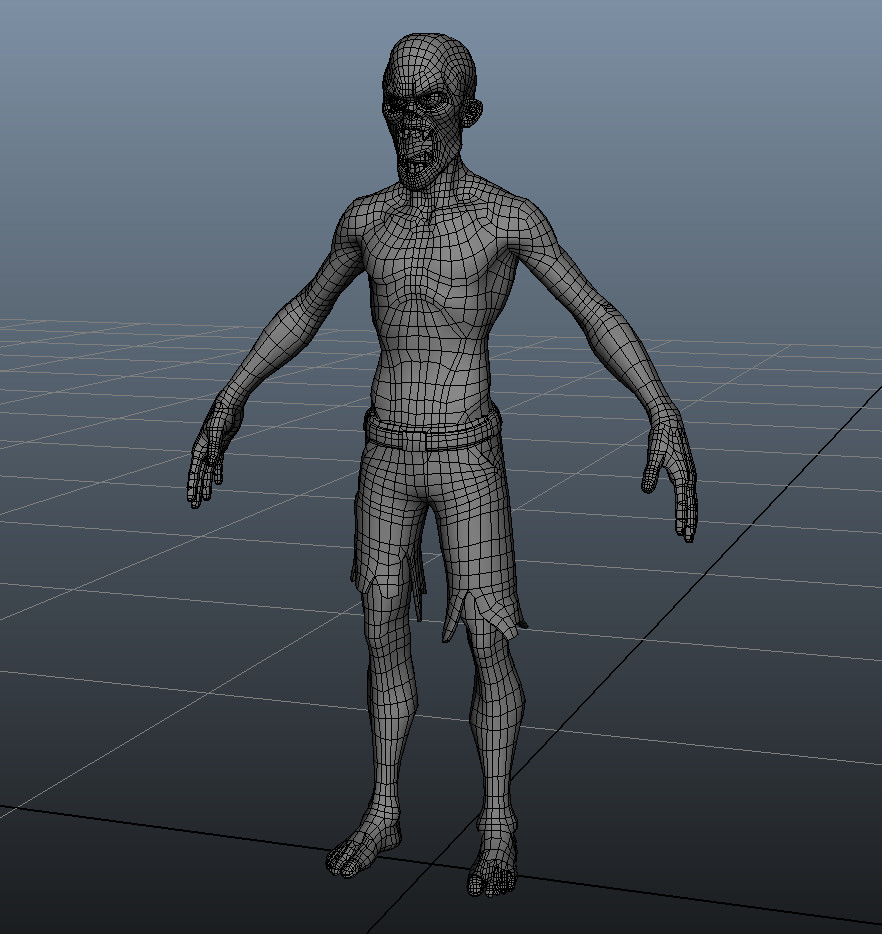Click the torn left shorts leg edge
Screen dimensions: 882x934
pos(490,615)
